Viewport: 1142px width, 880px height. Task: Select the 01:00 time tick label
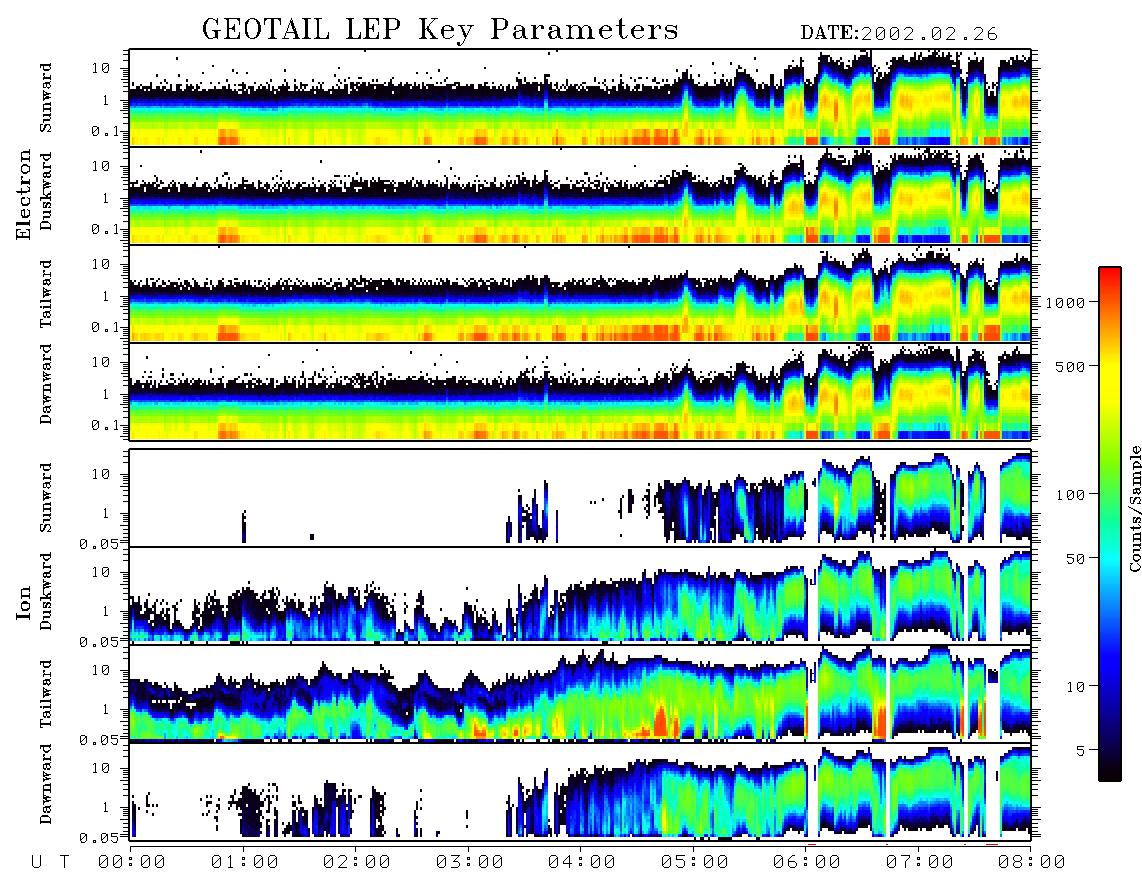coord(245,862)
